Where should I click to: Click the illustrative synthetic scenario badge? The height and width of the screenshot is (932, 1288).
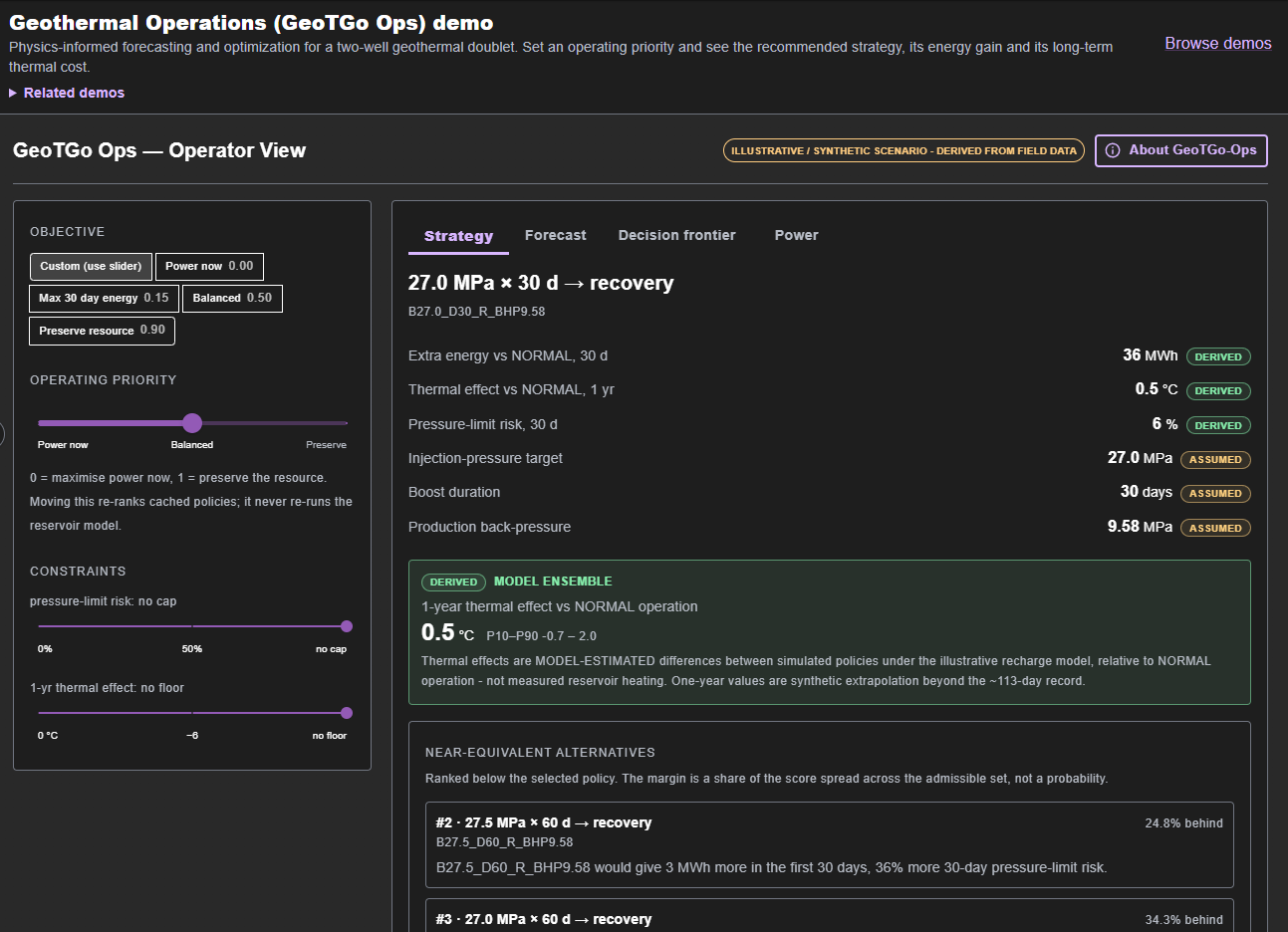pyautogui.click(x=903, y=150)
